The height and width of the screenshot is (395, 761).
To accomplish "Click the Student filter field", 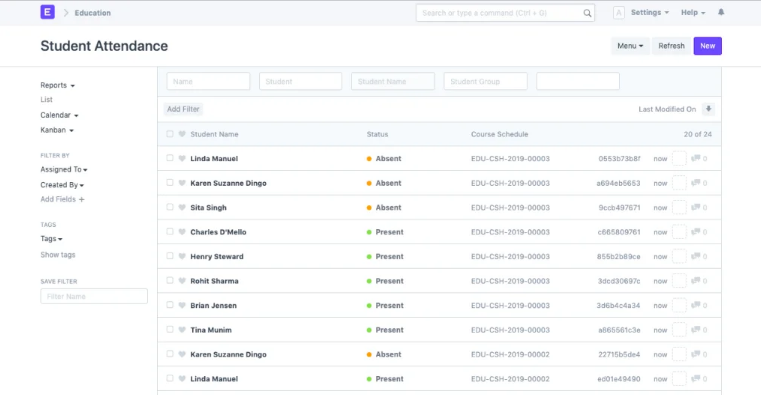I will [300, 82].
